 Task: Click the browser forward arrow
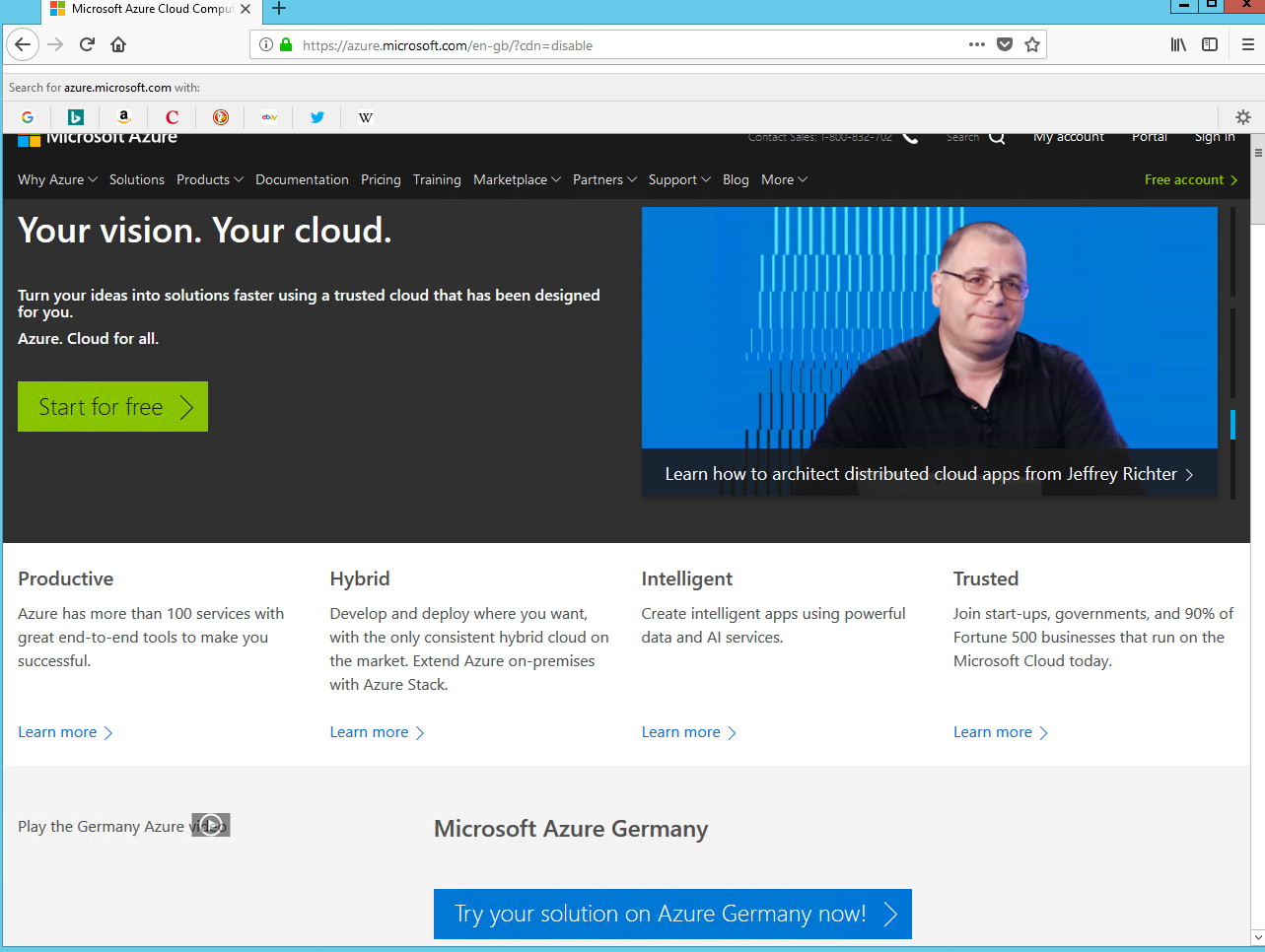click(x=55, y=44)
